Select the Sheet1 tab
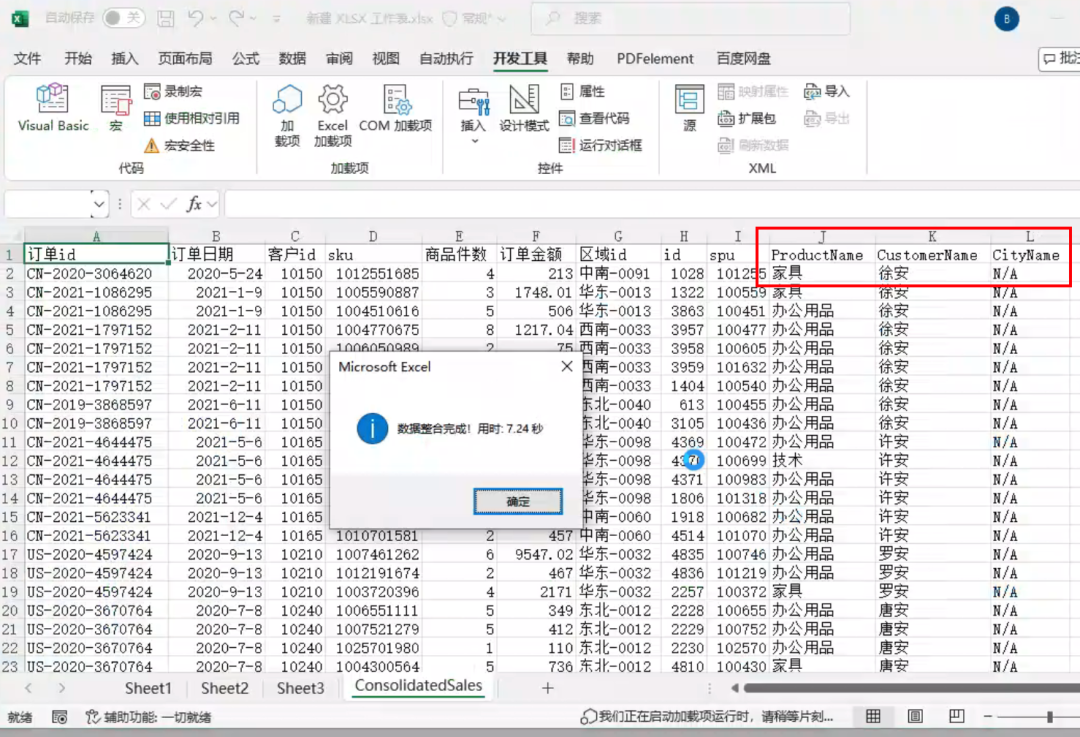Image resolution: width=1080 pixels, height=737 pixels. (x=147, y=688)
